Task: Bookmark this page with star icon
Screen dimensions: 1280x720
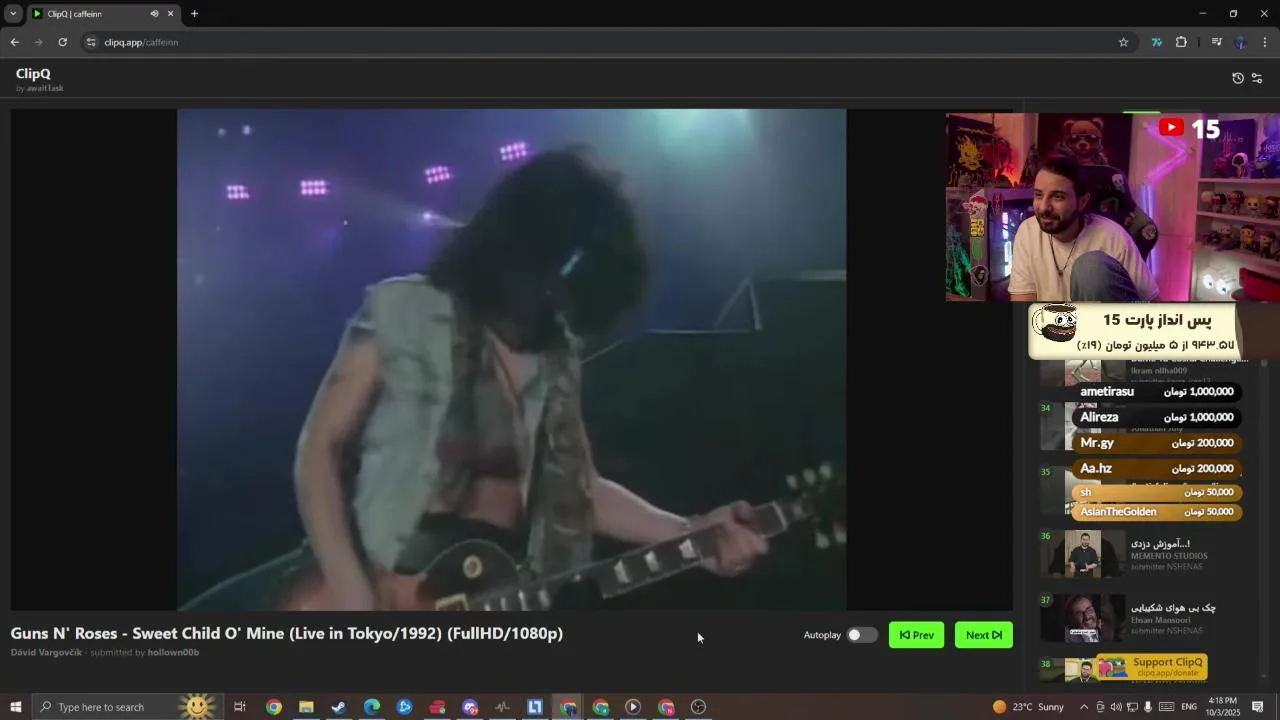Action: coord(1123,42)
